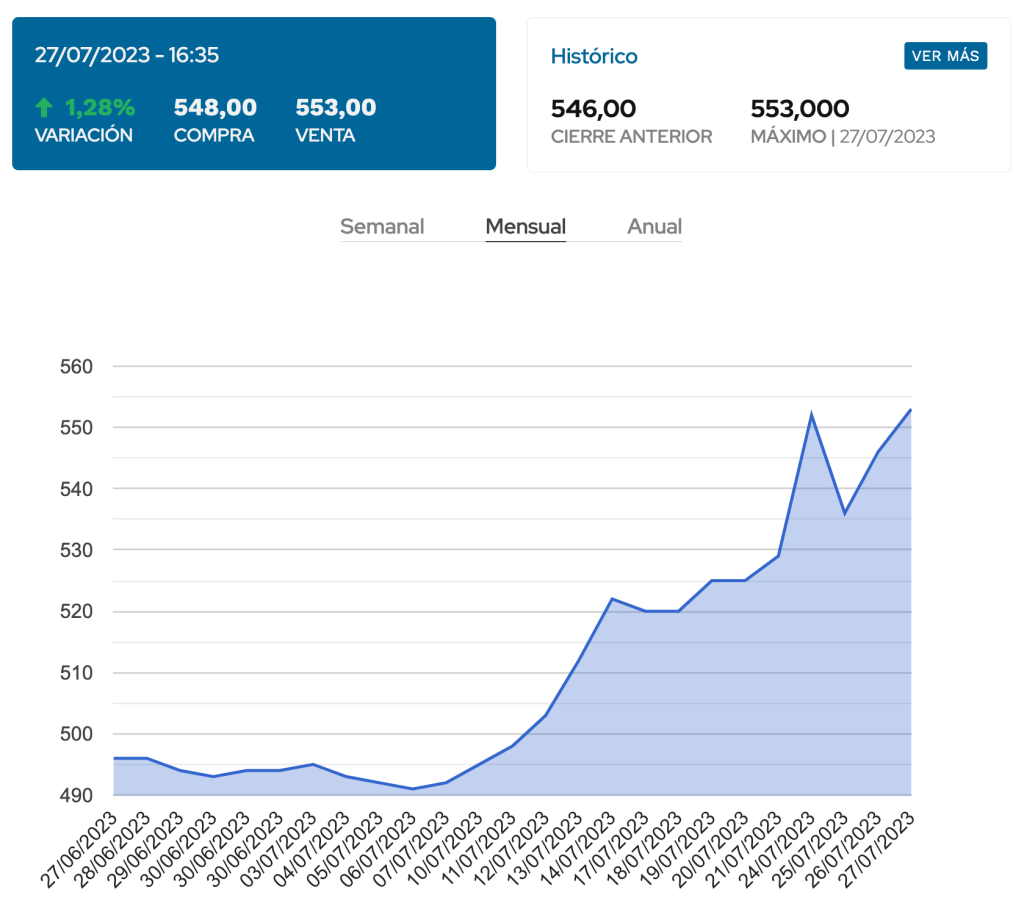Select the Mensual chart tab
This screenshot has width=1024, height=909.
click(x=525, y=227)
